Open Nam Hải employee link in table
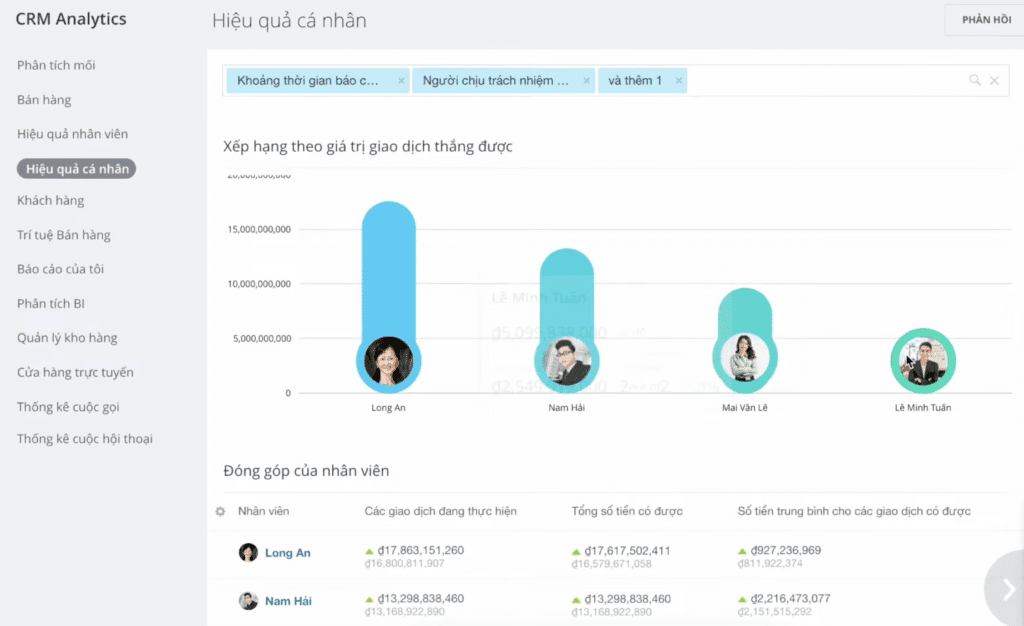The image size is (1024, 626). point(287,601)
